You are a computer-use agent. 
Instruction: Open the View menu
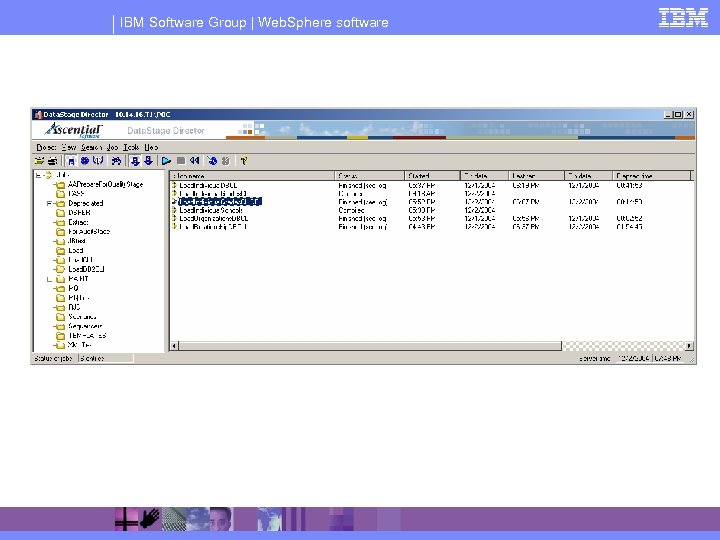pyautogui.click(x=68, y=147)
